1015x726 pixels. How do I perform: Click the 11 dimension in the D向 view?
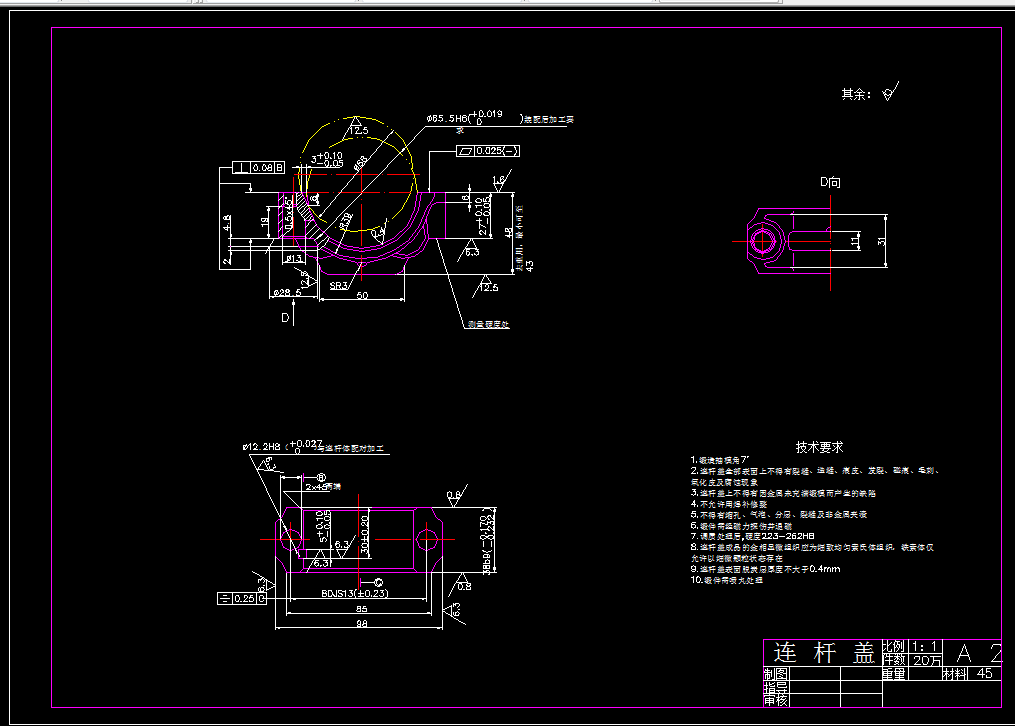854,241
